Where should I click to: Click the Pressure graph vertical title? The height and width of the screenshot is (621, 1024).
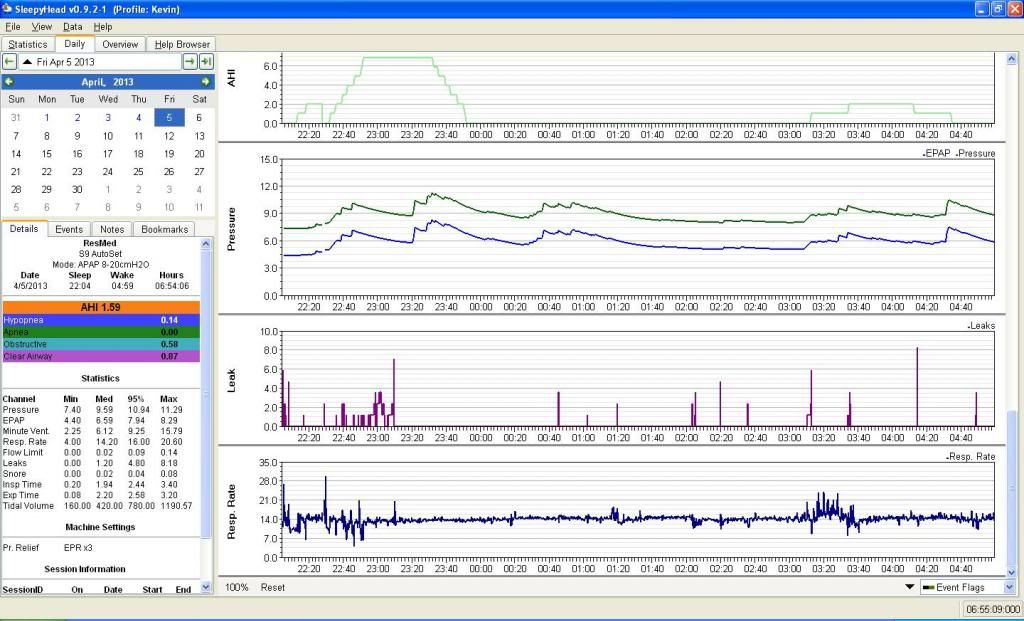pos(231,229)
